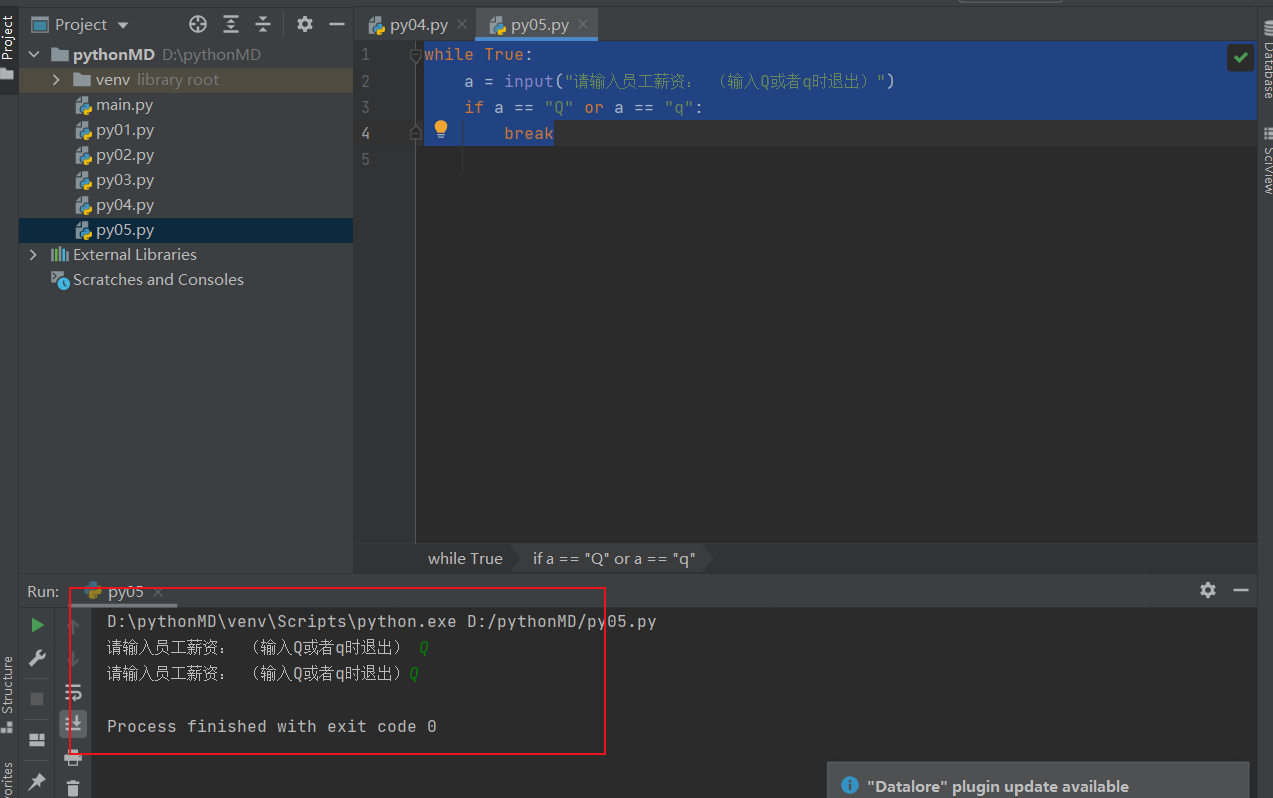Click the break statement on line 4

528,133
